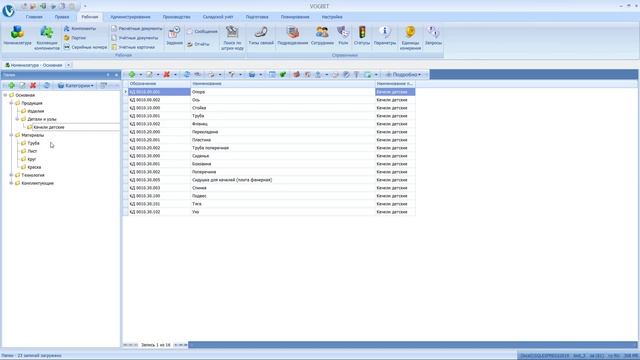
Task: Collapse the Детали и узлы tree node
Action: coord(17,119)
